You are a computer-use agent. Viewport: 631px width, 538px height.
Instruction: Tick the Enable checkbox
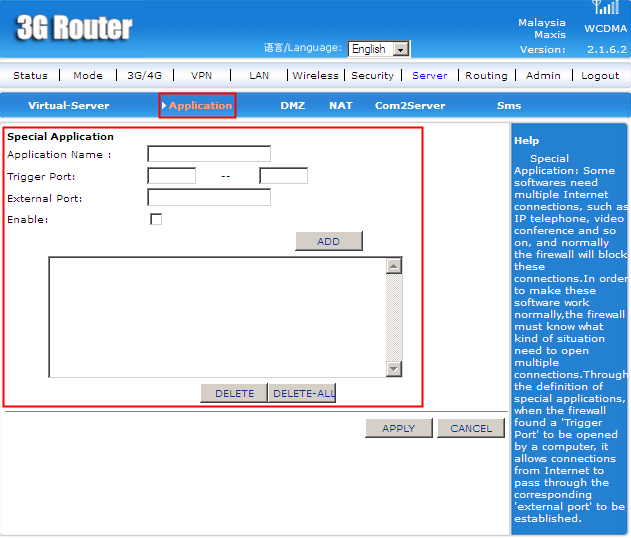pyautogui.click(x=155, y=219)
